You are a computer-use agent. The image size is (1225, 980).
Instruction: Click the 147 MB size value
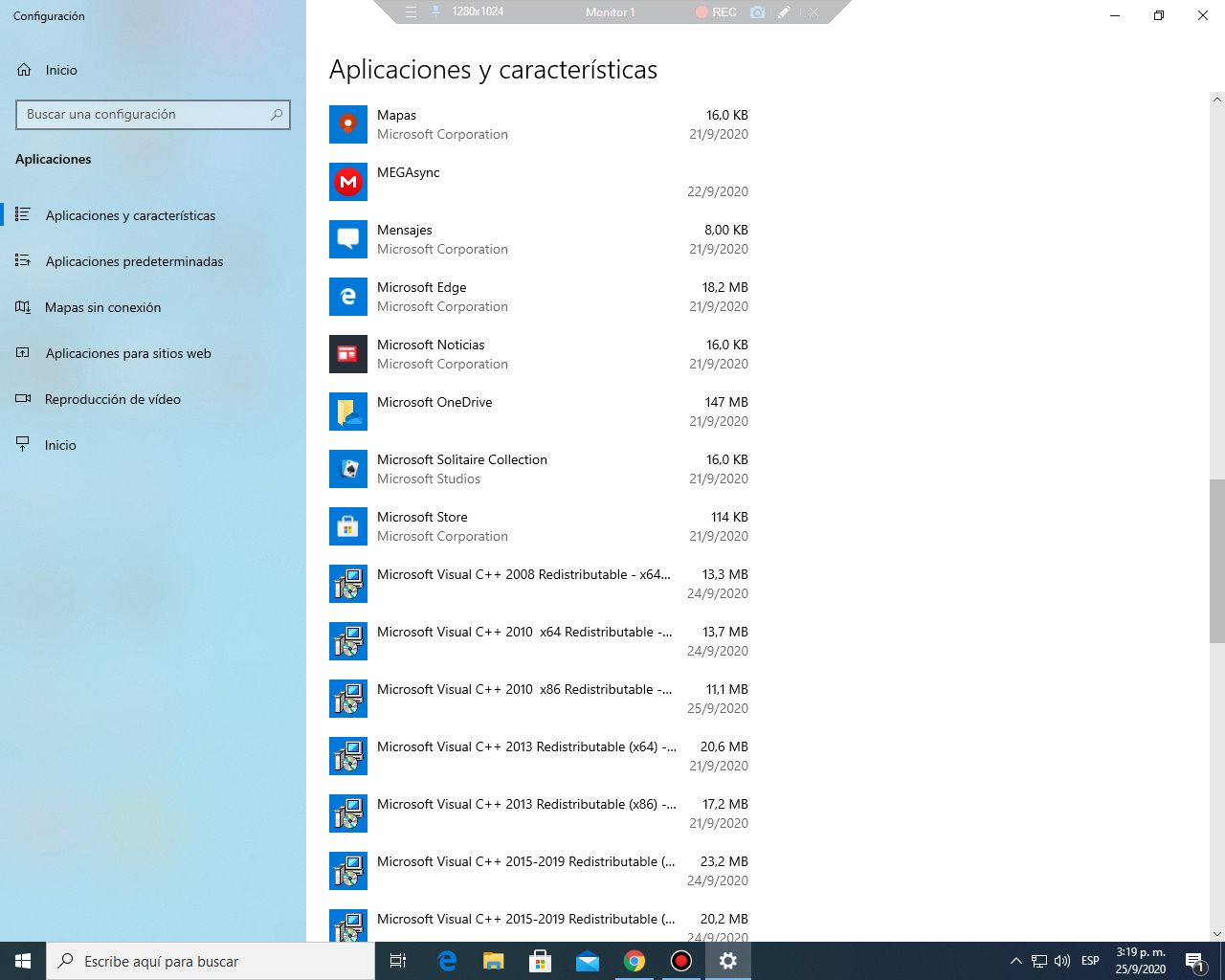[726, 402]
